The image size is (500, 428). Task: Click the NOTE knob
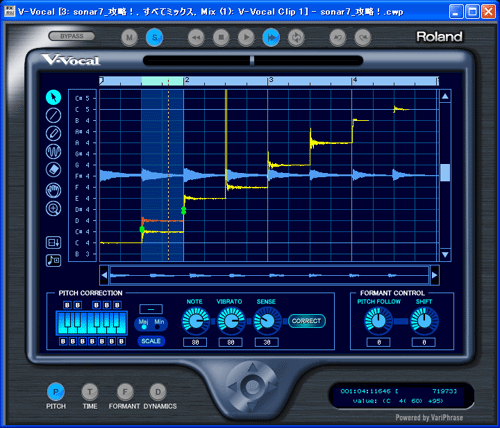tap(196, 321)
